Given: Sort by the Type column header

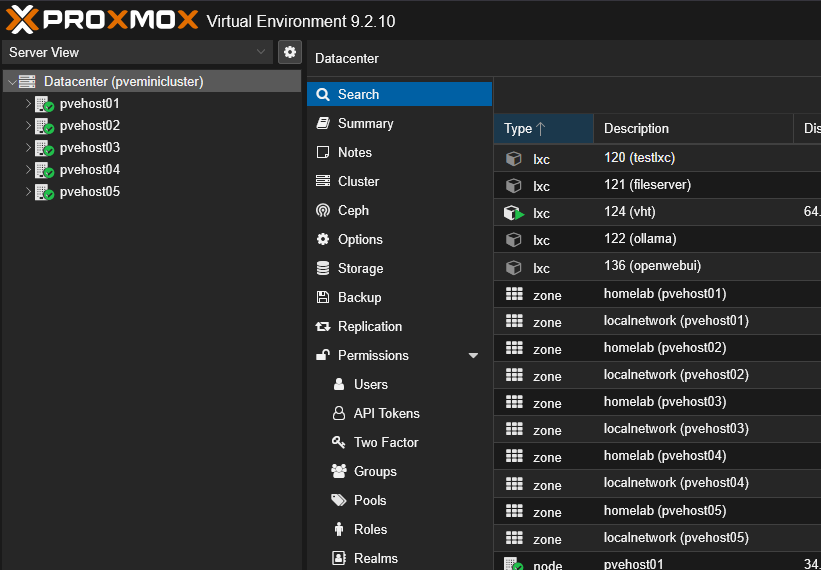Looking at the screenshot, I should tap(543, 129).
